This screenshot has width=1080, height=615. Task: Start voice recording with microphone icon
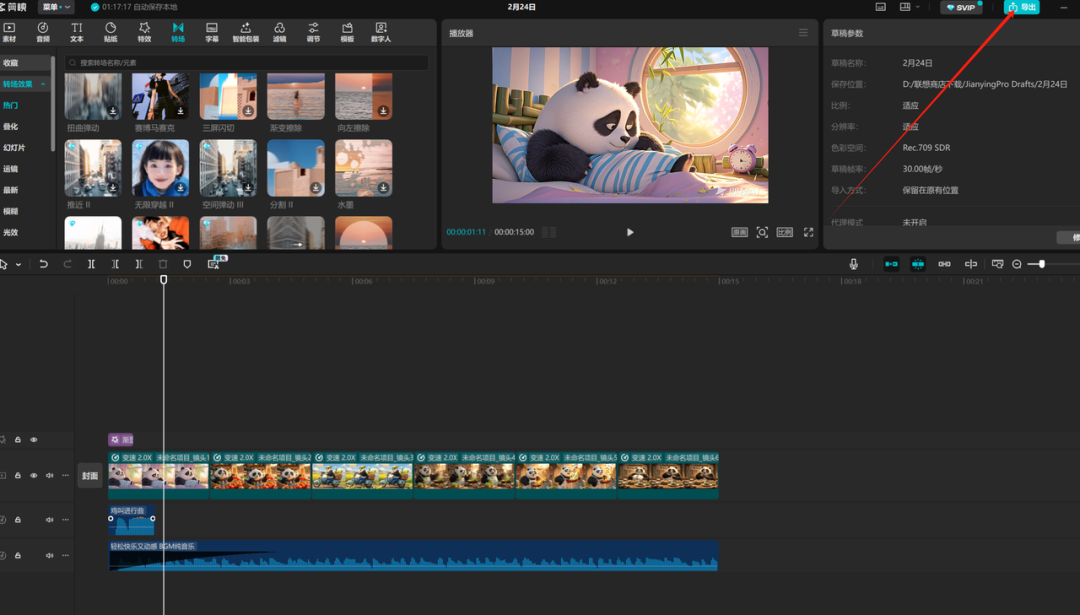(853, 264)
